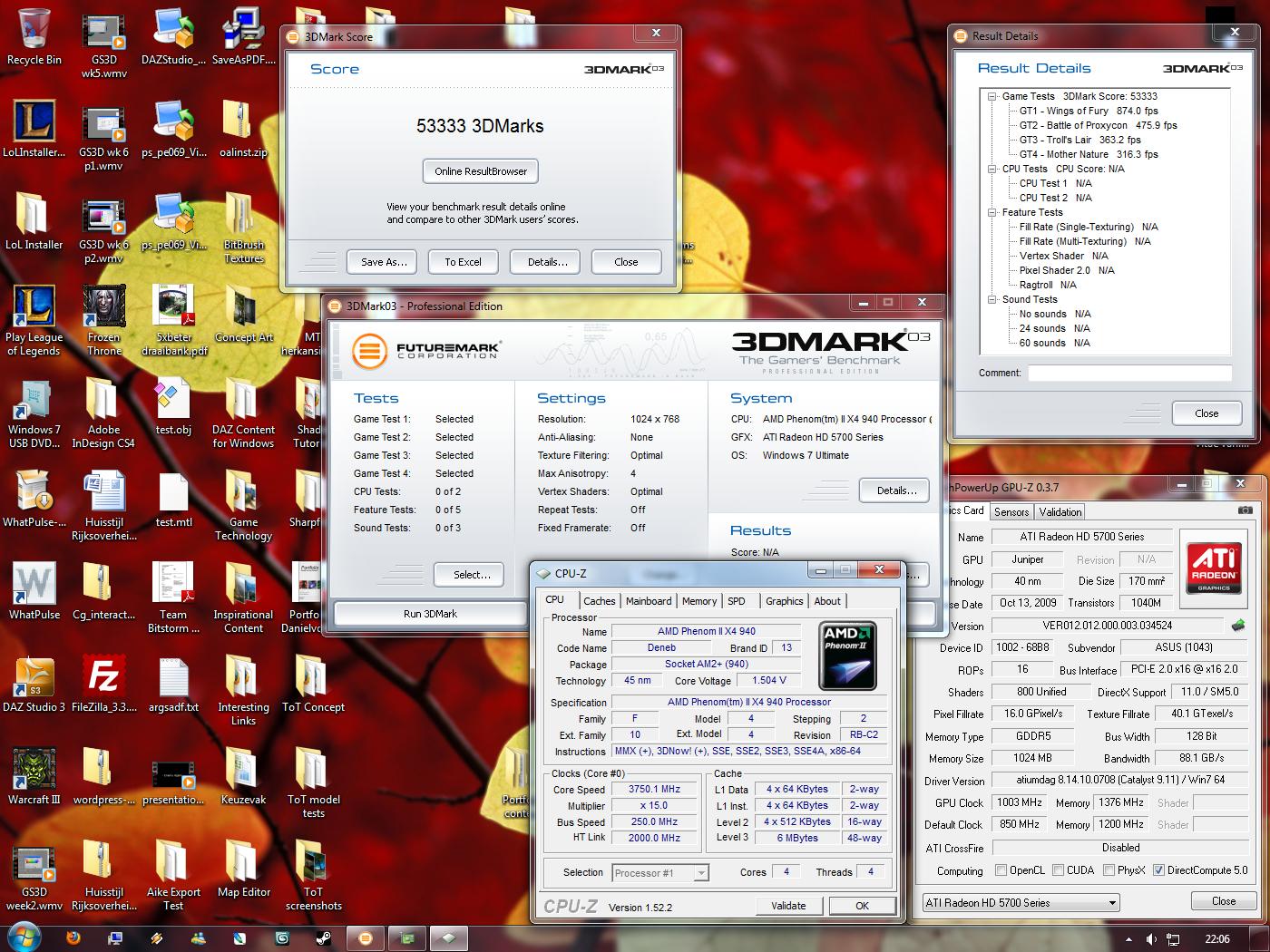Screen dimensions: 1270x952
Task: Select the Windows 7 USB DVD icon
Action: click(34, 413)
